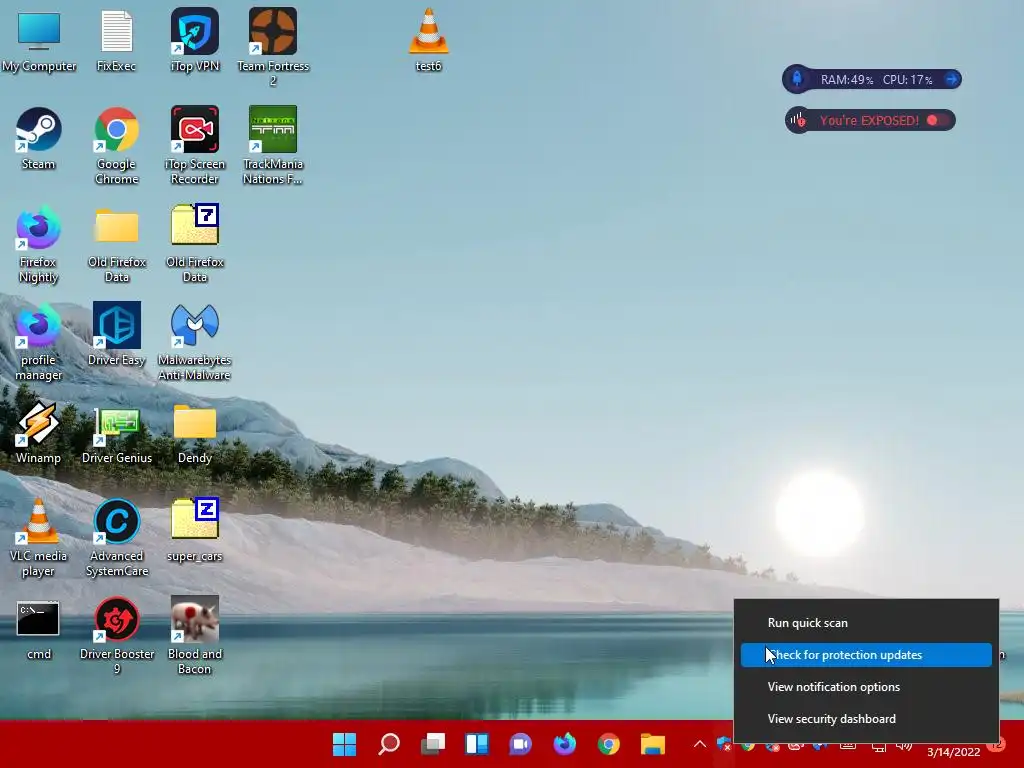Launch iTop VPN shortcut

pyautogui.click(x=195, y=40)
